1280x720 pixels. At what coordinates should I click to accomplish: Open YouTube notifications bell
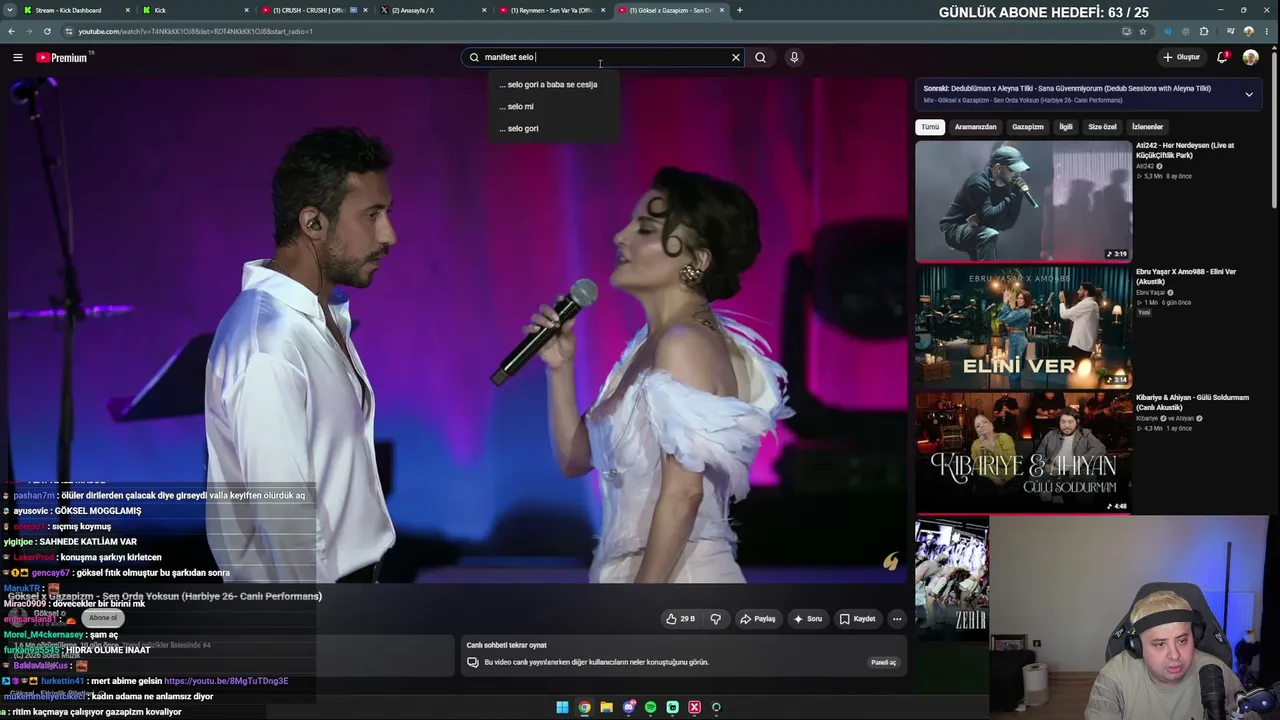pyautogui.click(x=1222, y=57)
